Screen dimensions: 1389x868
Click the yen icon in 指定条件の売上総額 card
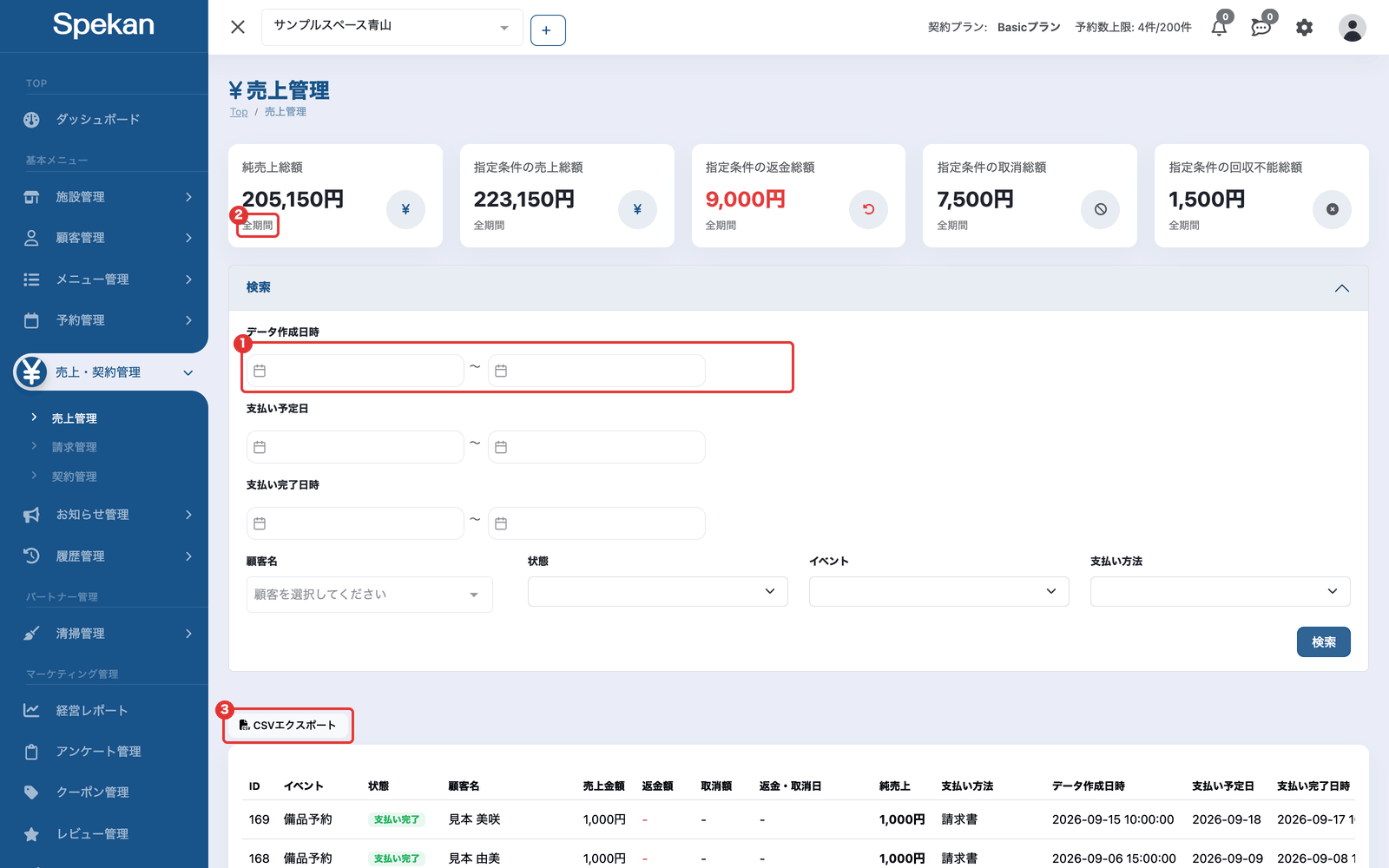[x=637, y=209]
